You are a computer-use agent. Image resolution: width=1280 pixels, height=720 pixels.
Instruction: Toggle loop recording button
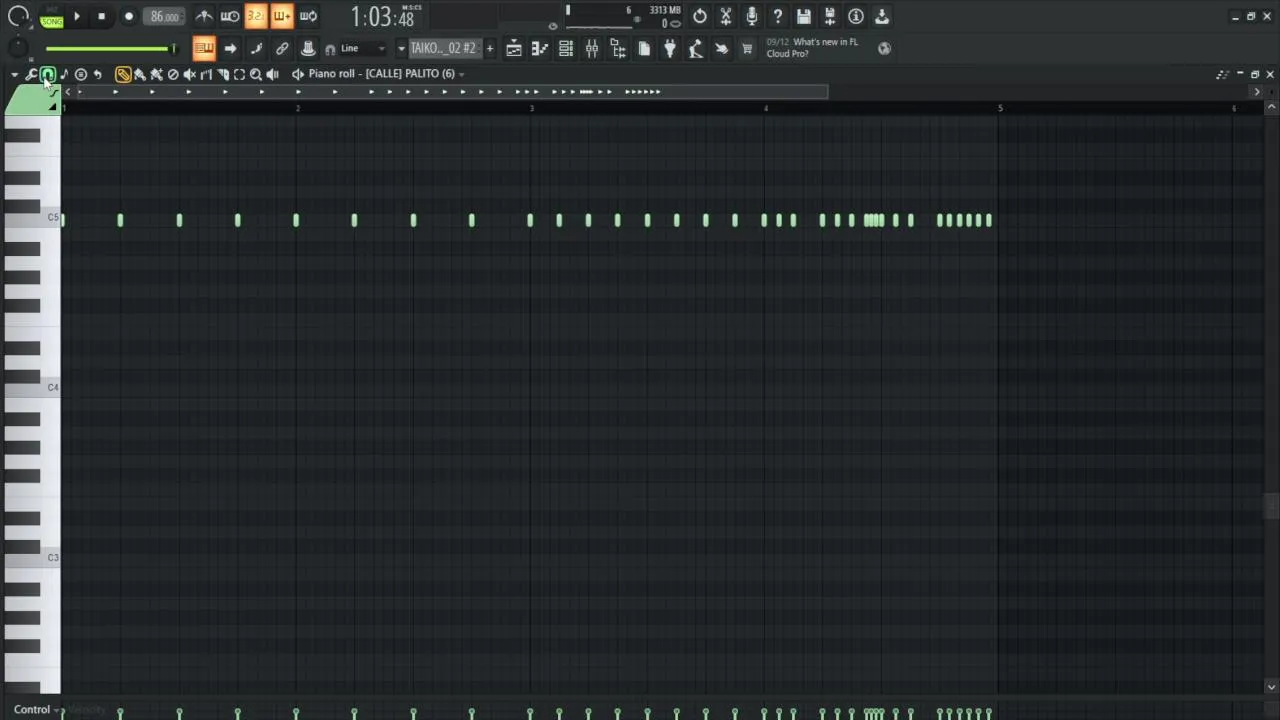coord(308,16)
